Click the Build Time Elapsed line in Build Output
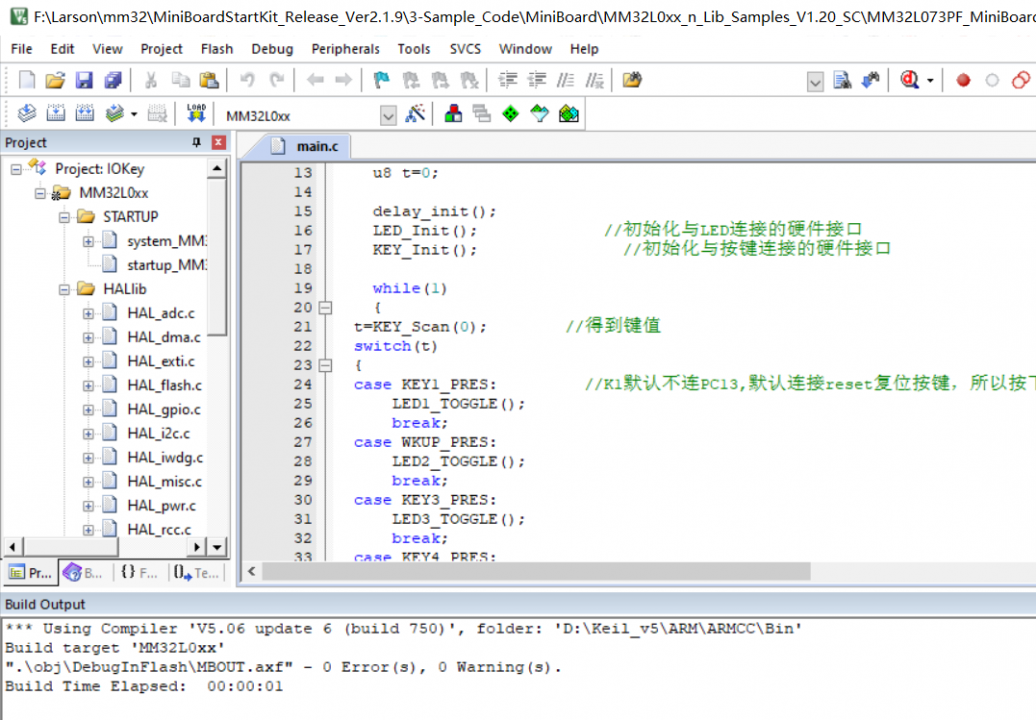The image size is (1036, 720). click(143, 687)
